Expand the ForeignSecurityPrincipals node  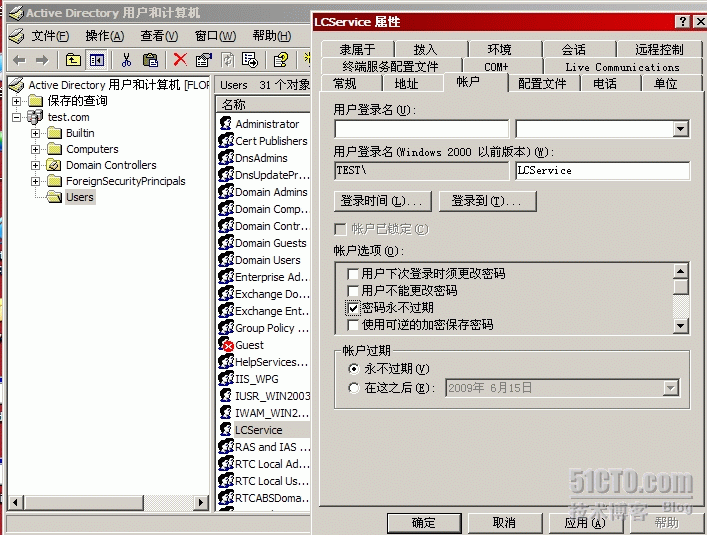[x=35, y=181]
